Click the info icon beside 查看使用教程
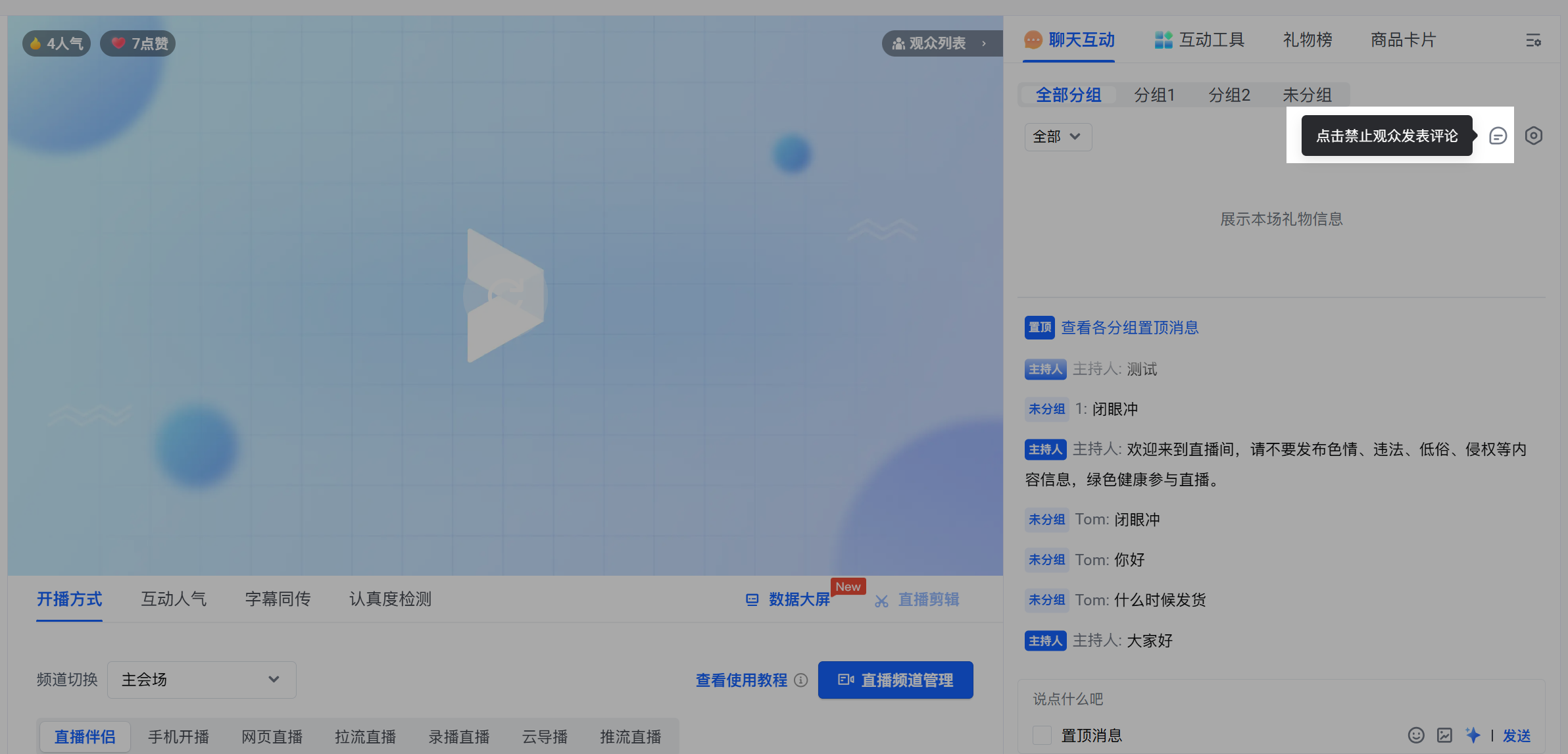Image resolution: width=1568 pixels, height=754 pixels. point(800,680)
